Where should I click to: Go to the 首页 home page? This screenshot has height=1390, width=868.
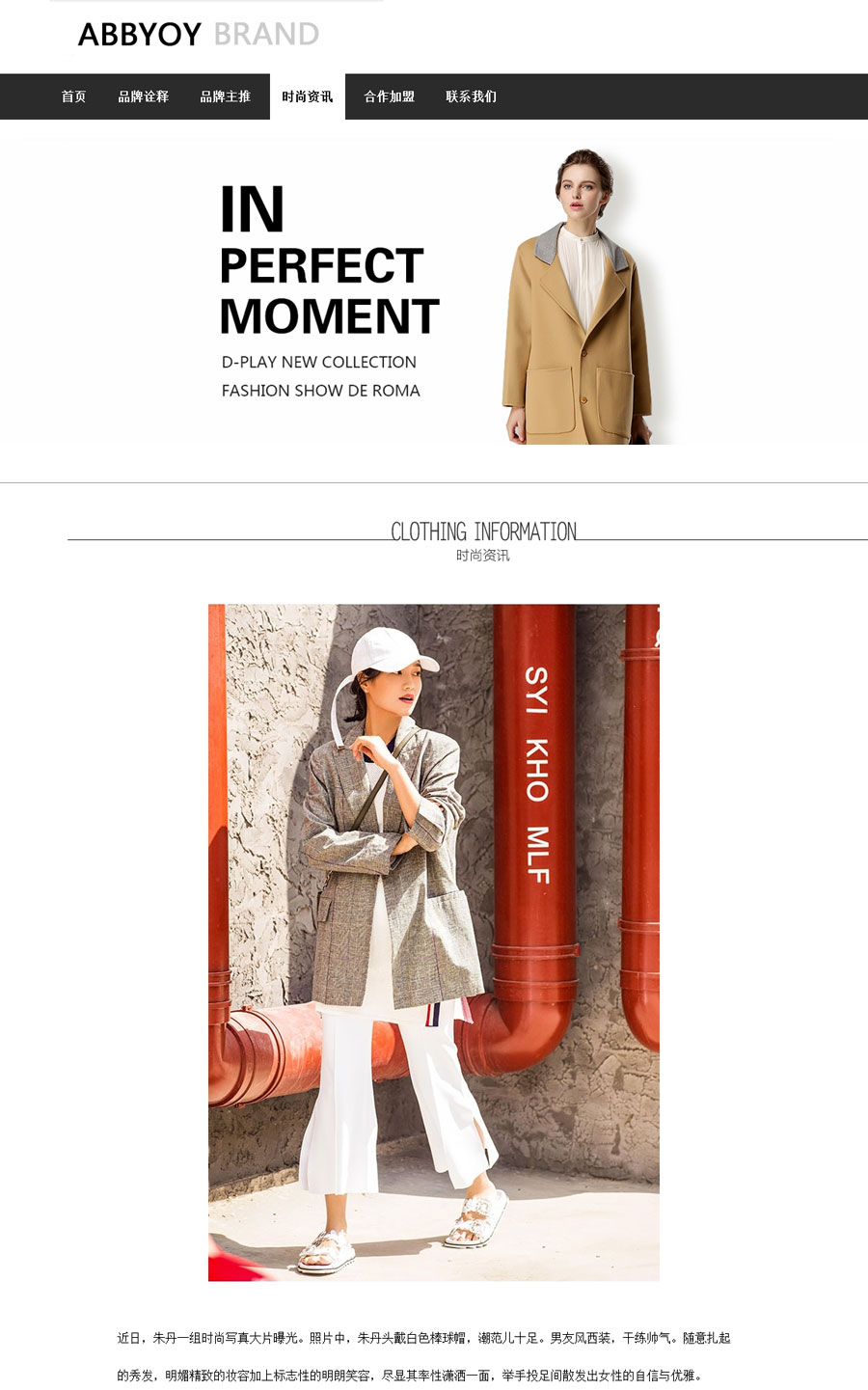[73, 96]
